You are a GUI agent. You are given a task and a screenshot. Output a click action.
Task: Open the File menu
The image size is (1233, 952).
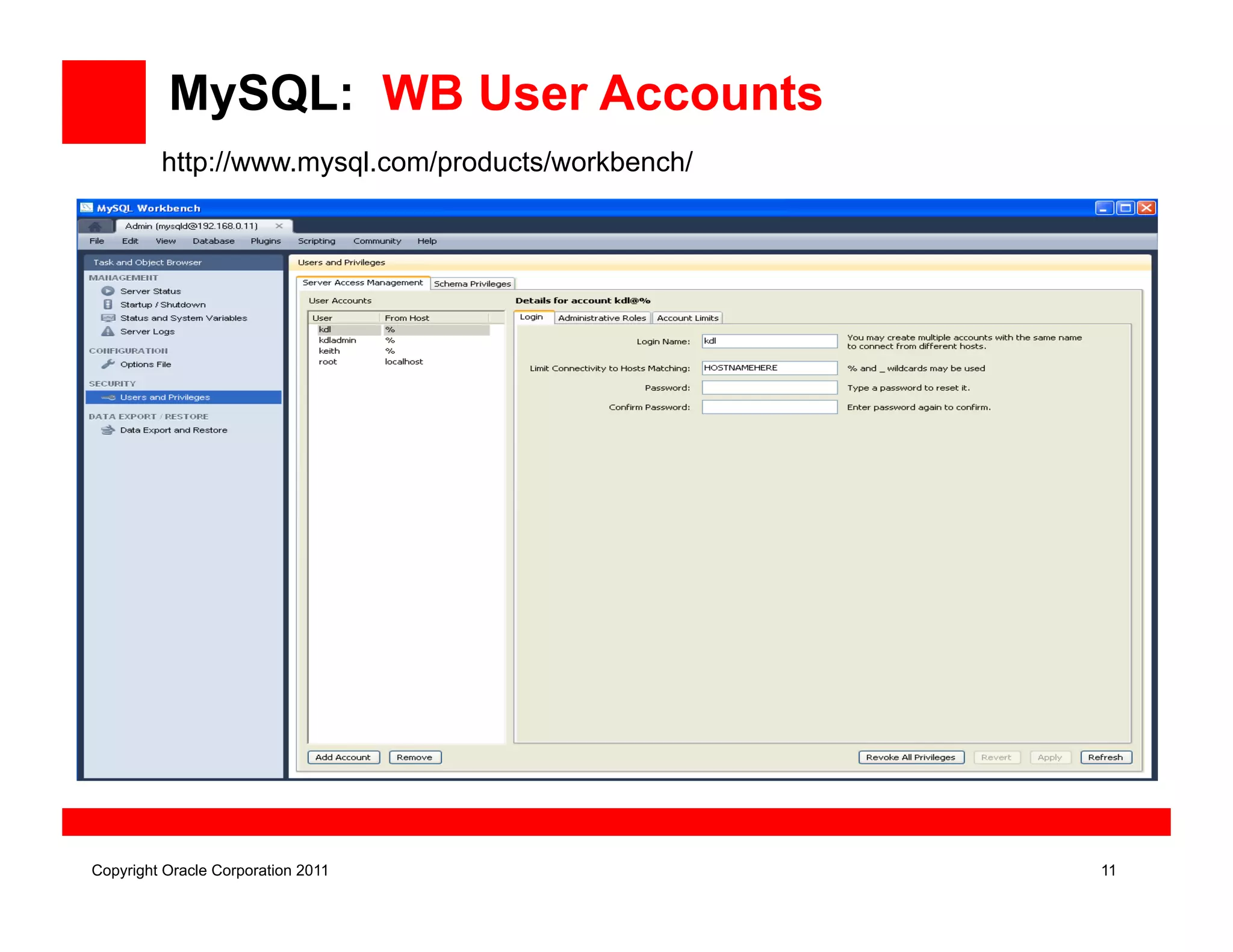(97, 241)
